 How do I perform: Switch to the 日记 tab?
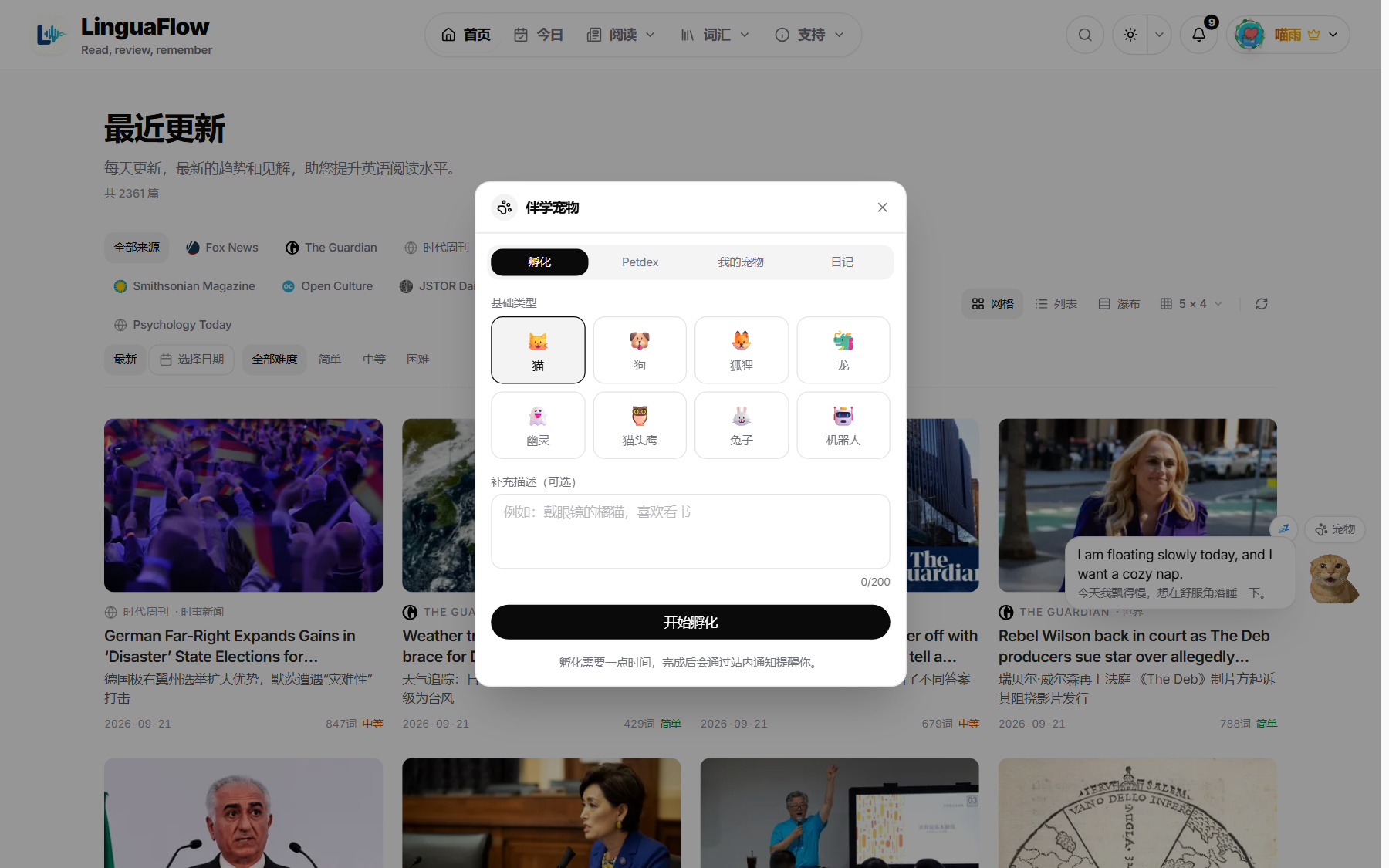click(842, 262)
